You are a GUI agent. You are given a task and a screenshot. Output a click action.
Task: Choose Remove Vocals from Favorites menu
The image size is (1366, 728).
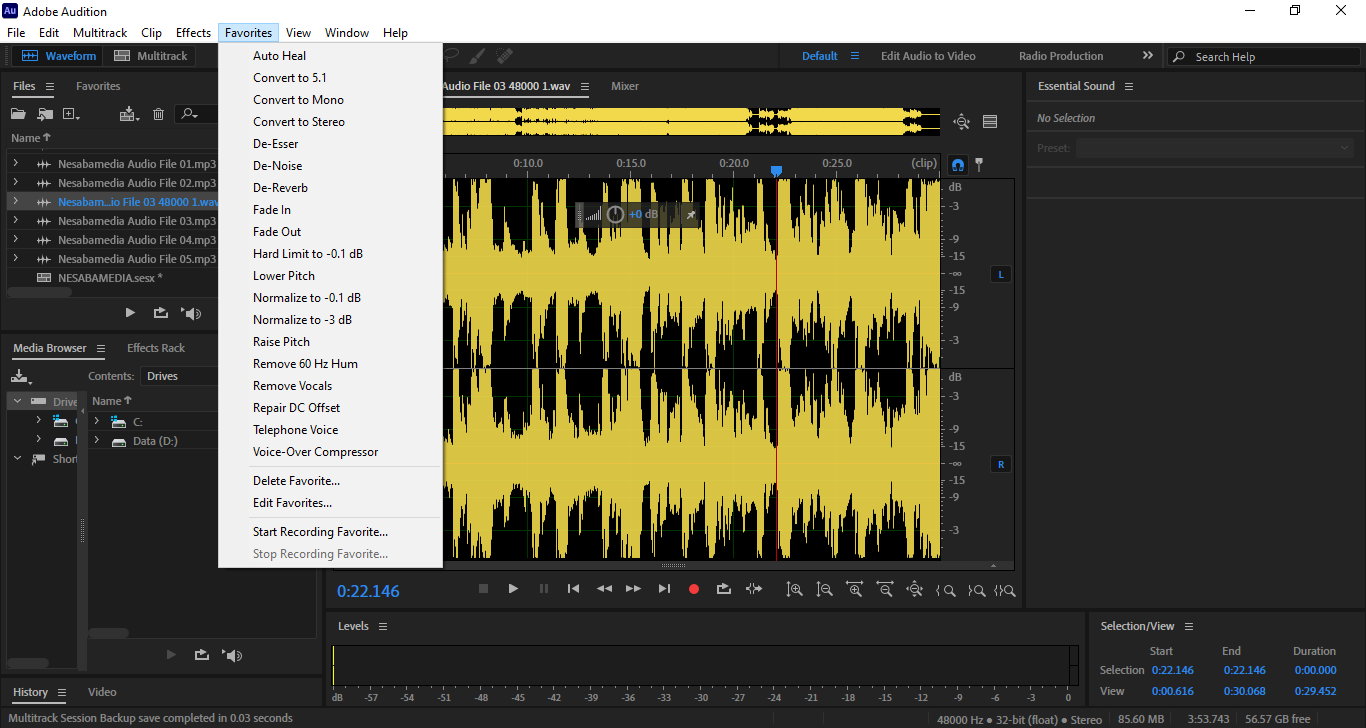(x=292, y=386)
